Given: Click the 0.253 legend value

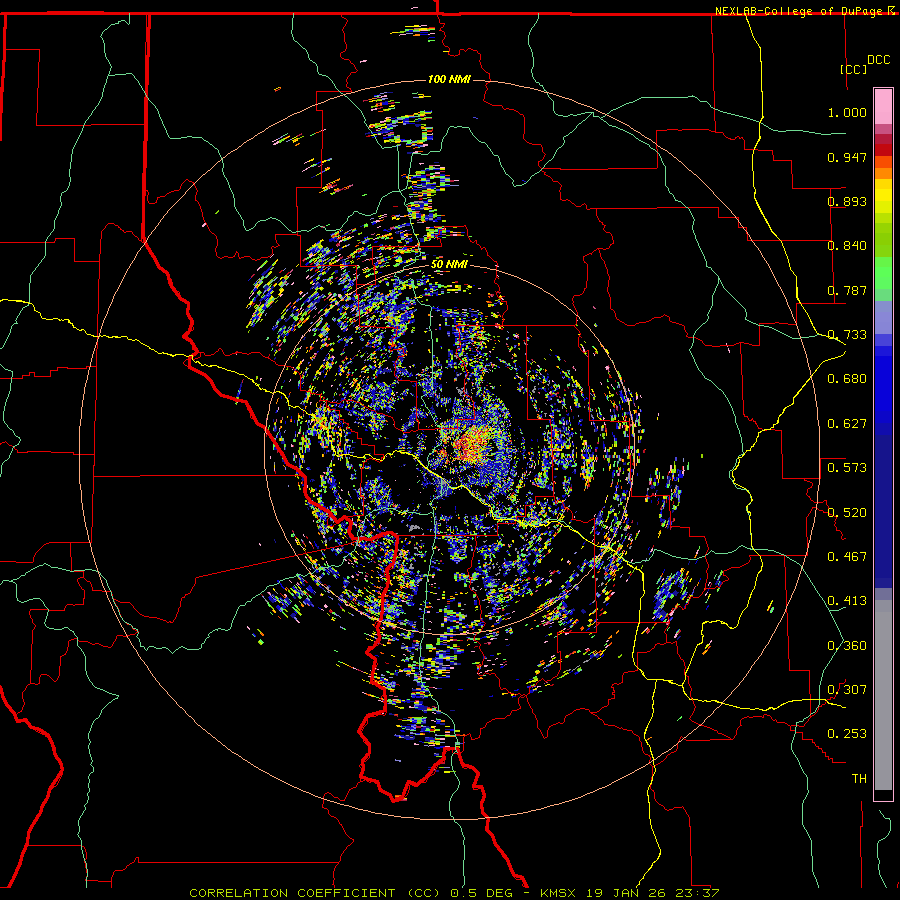Looking at the screenshot, I should click(847, 734).
